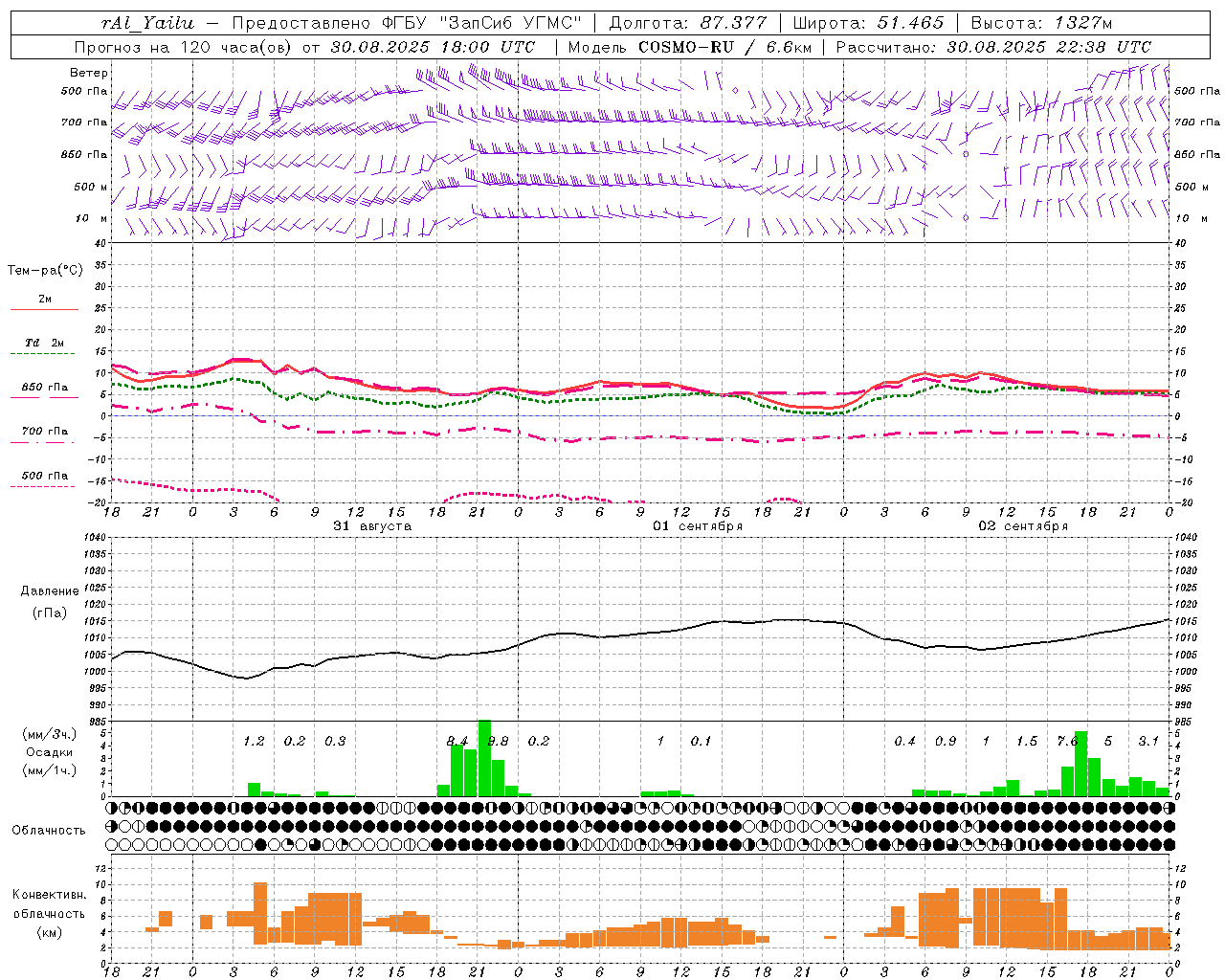Viewport: 1225px width, 980px height.
Task: Click the Облачность cloud cover label
Action: tap(49, 831)
